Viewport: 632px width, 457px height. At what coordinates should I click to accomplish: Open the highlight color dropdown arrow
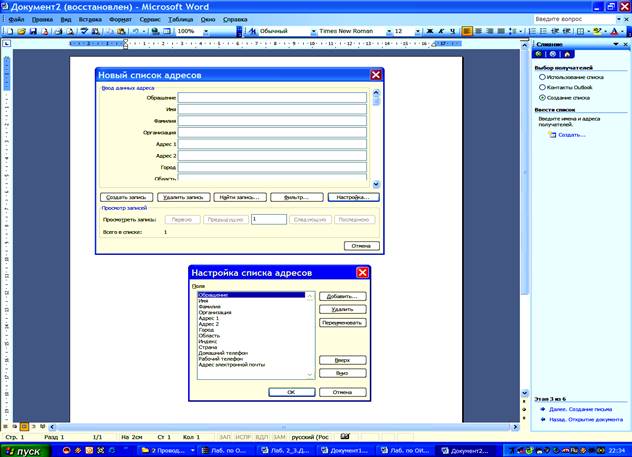click(x=605, y=31)
